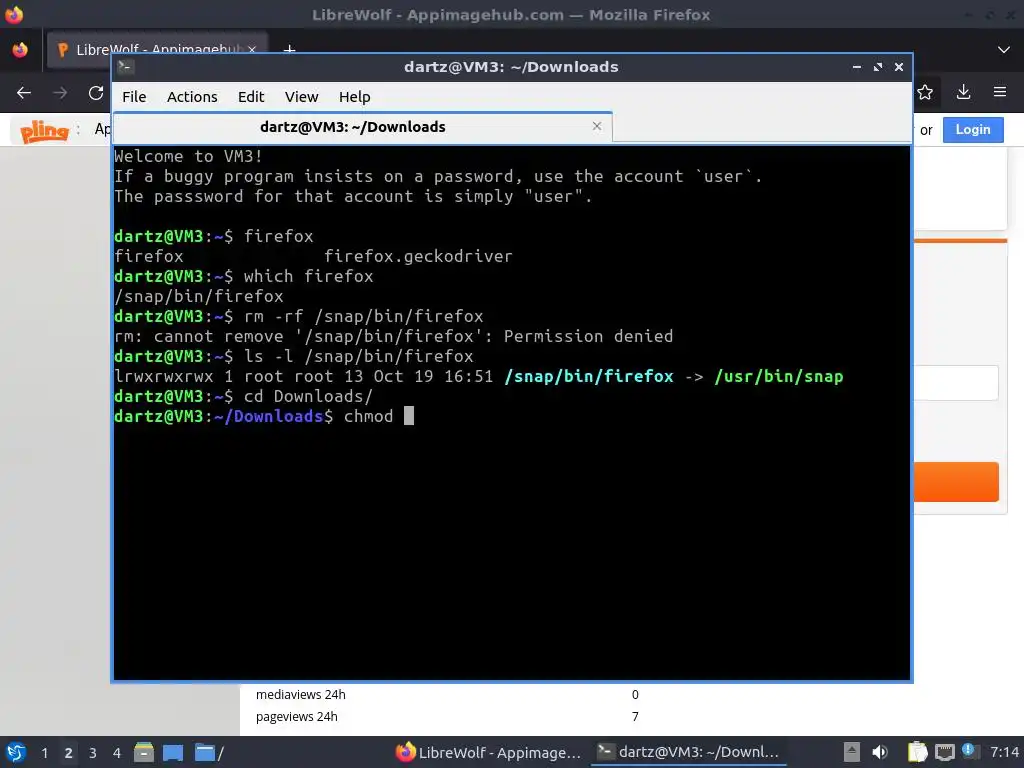This screenshot has width=1024, height=768.
Task: Open the file manager launcher on taskbar
Action: [x=144, y=752]
